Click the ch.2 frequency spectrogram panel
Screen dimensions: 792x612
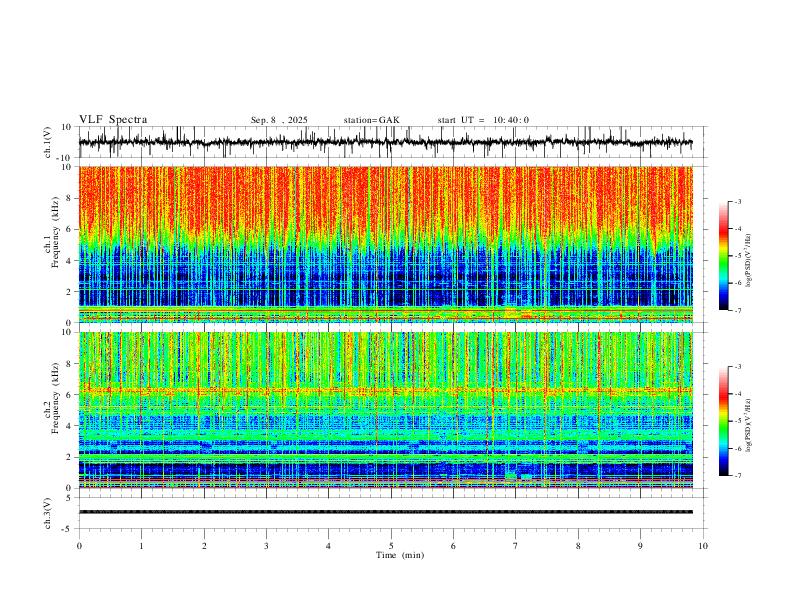tap(386, 410)
